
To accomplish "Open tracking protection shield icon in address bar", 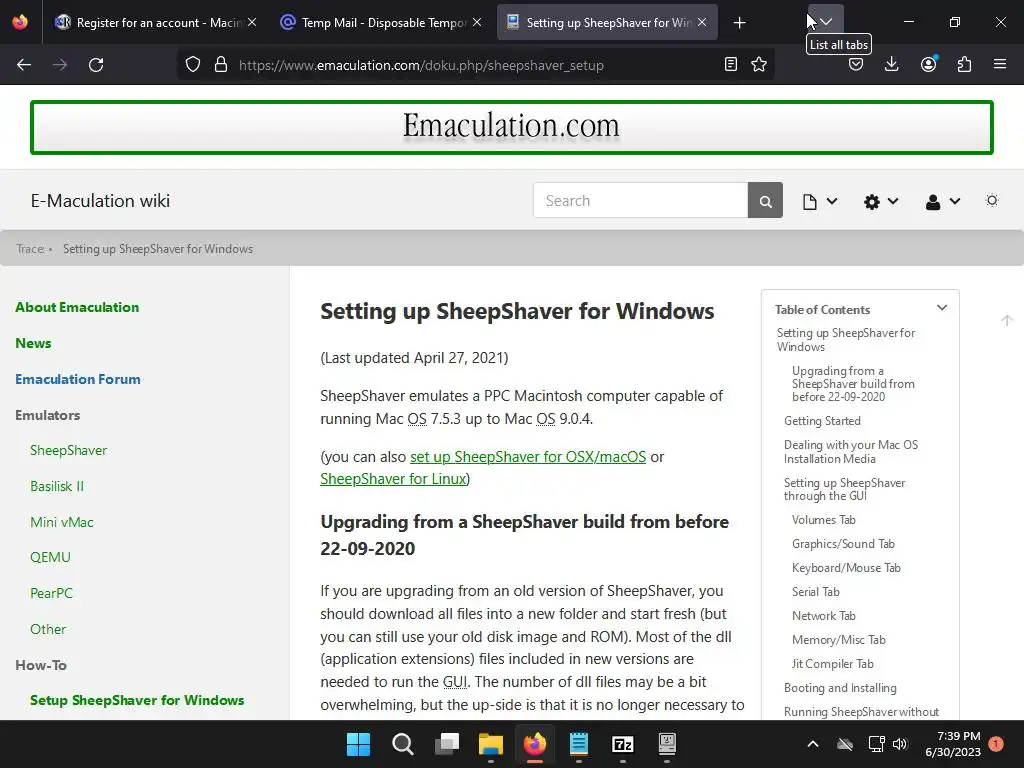I will tap(193, 64).
